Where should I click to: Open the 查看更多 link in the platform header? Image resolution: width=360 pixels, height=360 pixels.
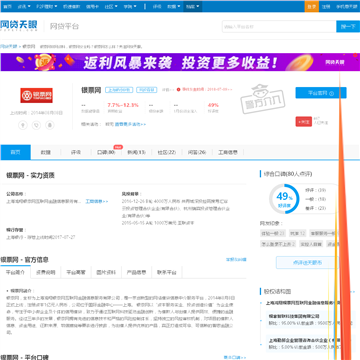(130, 124)
